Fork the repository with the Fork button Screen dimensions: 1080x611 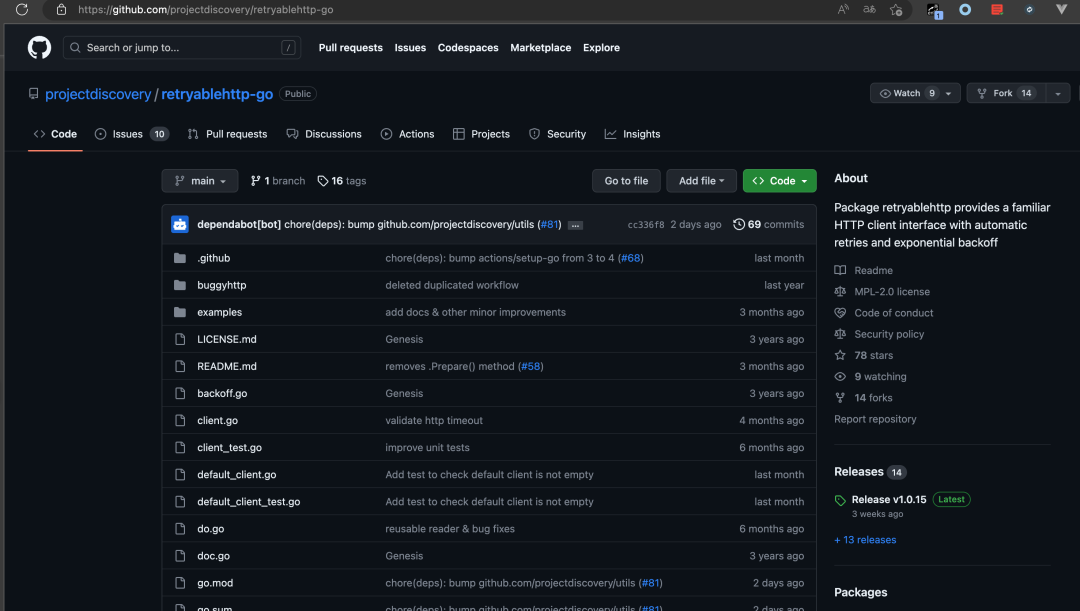pos(1006,93)
